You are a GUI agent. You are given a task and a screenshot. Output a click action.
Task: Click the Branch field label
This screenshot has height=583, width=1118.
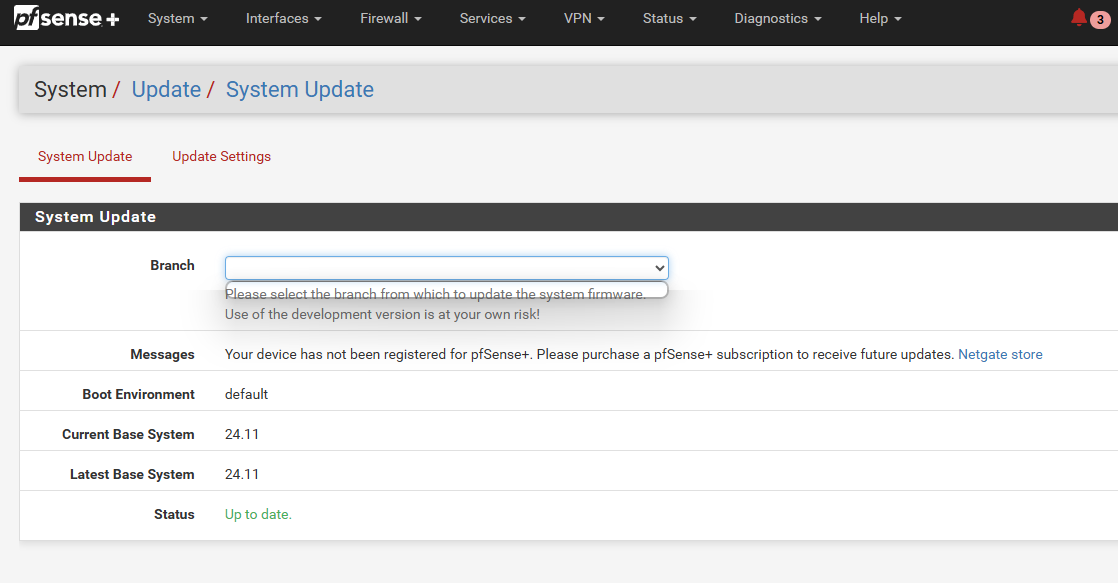172,265
